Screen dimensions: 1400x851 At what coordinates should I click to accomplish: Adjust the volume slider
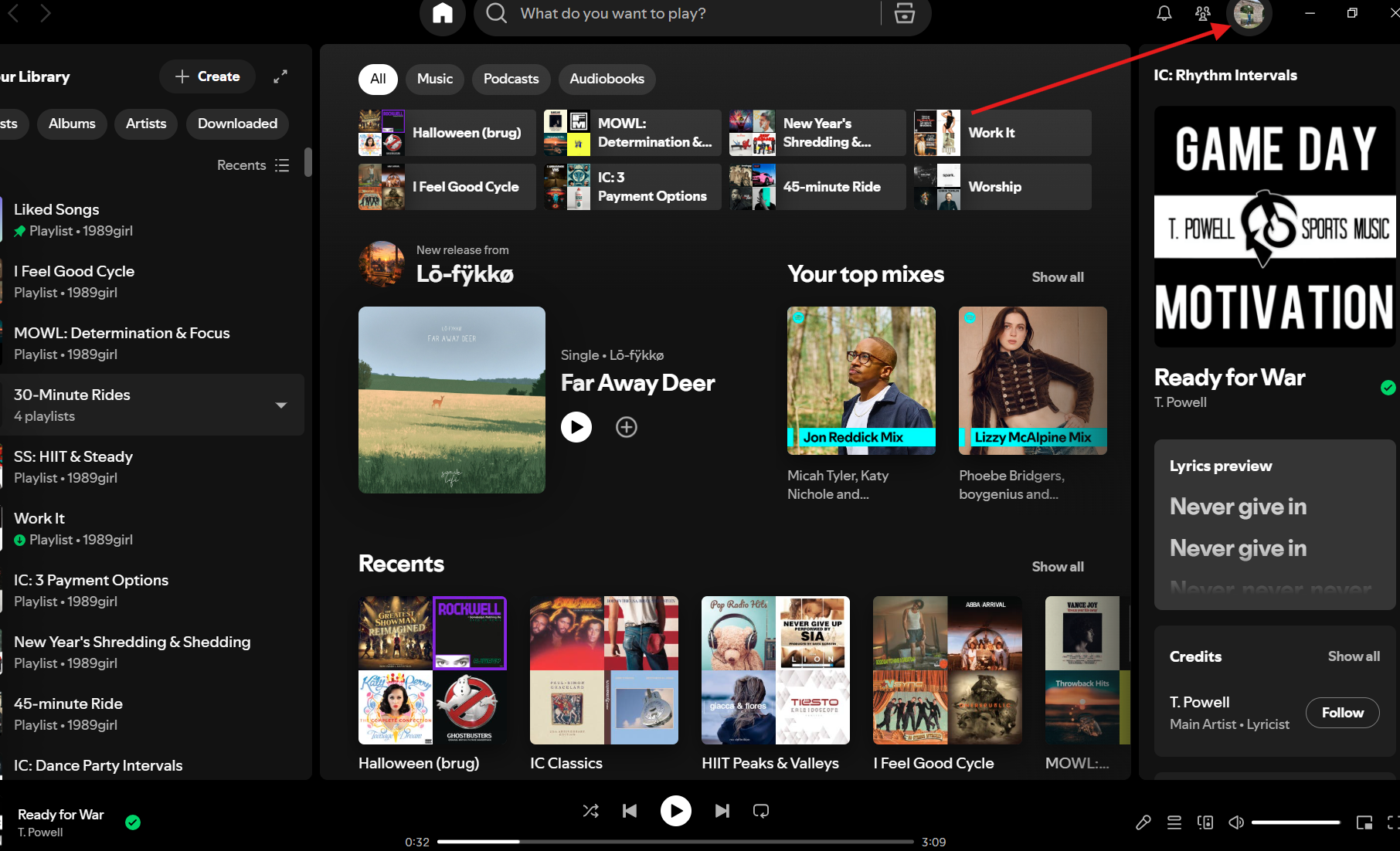tap(1296, 822)
